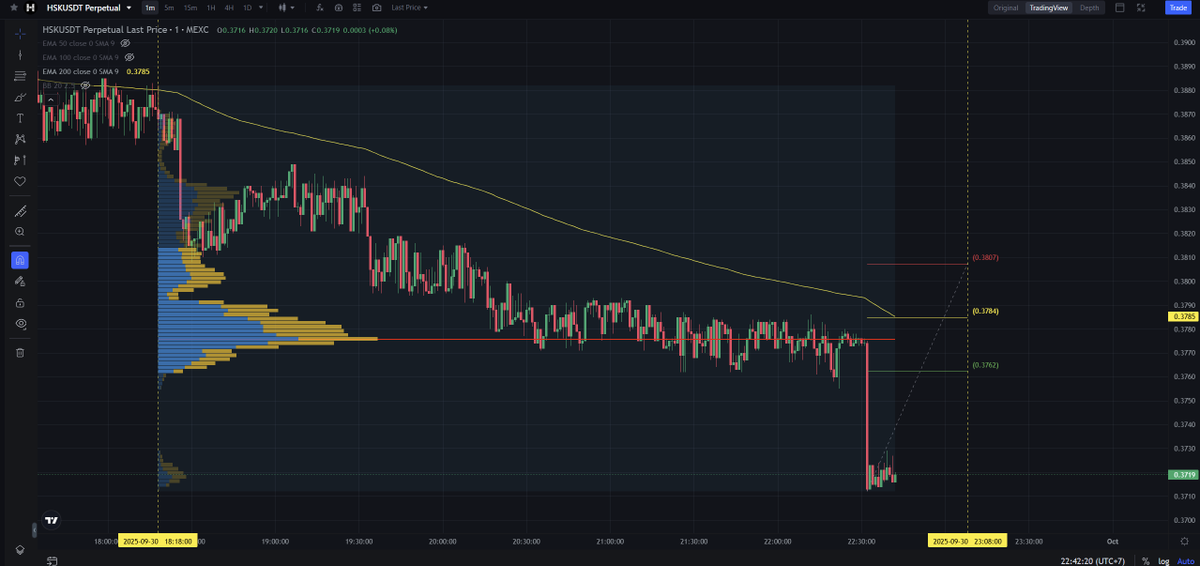
Task: Open the Last Price dropdown
Action: 409,7
